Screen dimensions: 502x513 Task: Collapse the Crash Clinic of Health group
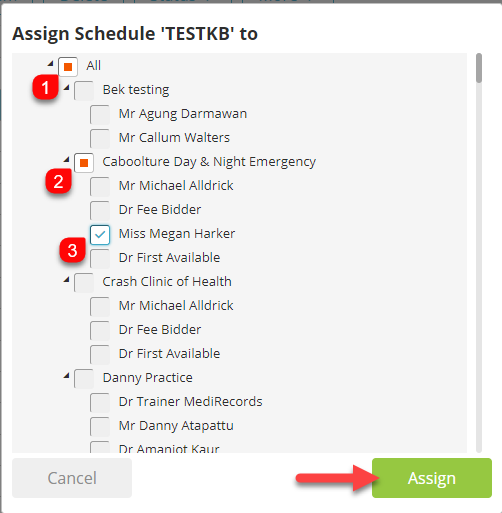(67, 280)
